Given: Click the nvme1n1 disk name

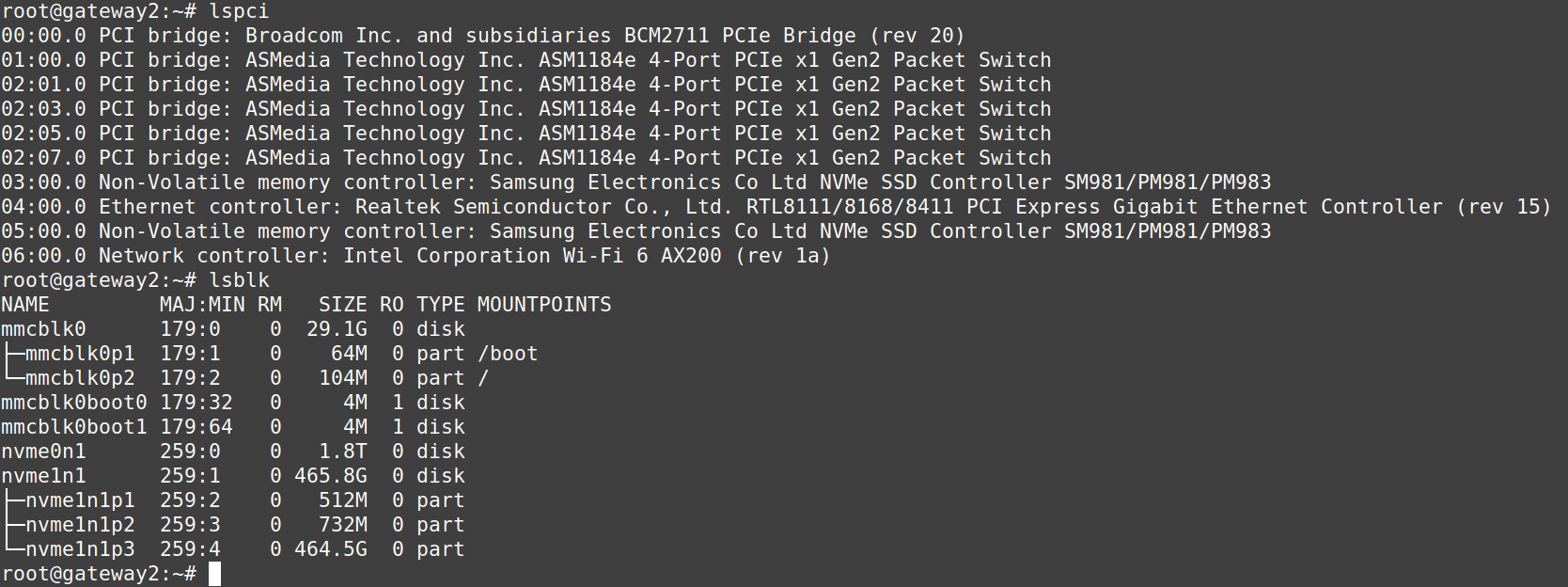Looking at the screenshot, I should coord(43,476).
